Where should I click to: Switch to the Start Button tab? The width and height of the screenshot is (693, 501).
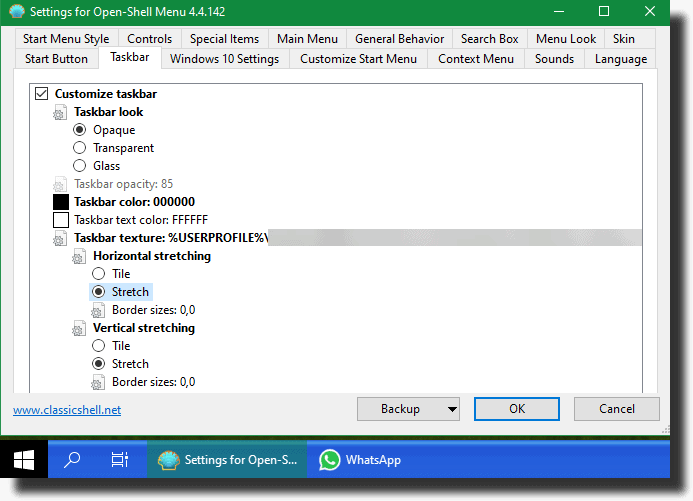coord(57,59)
